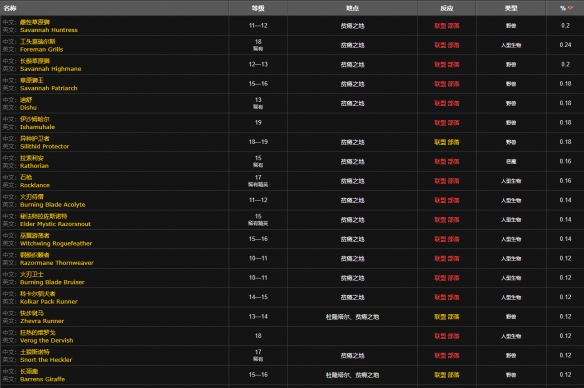Image resolution: width=584 pixels, height=388 pixels.
Task: Open 杜隆塔尔 location in Barrens Giraffe row
Action: [337, 375]
